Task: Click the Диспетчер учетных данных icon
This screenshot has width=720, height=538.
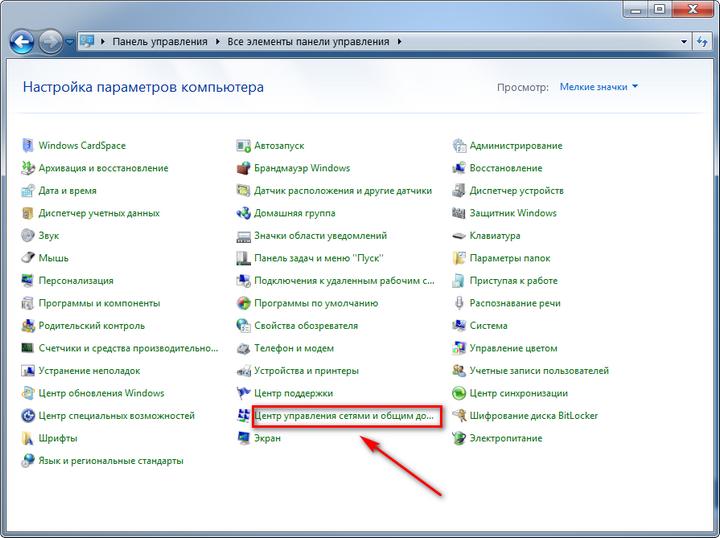Action: coord(28,213)
